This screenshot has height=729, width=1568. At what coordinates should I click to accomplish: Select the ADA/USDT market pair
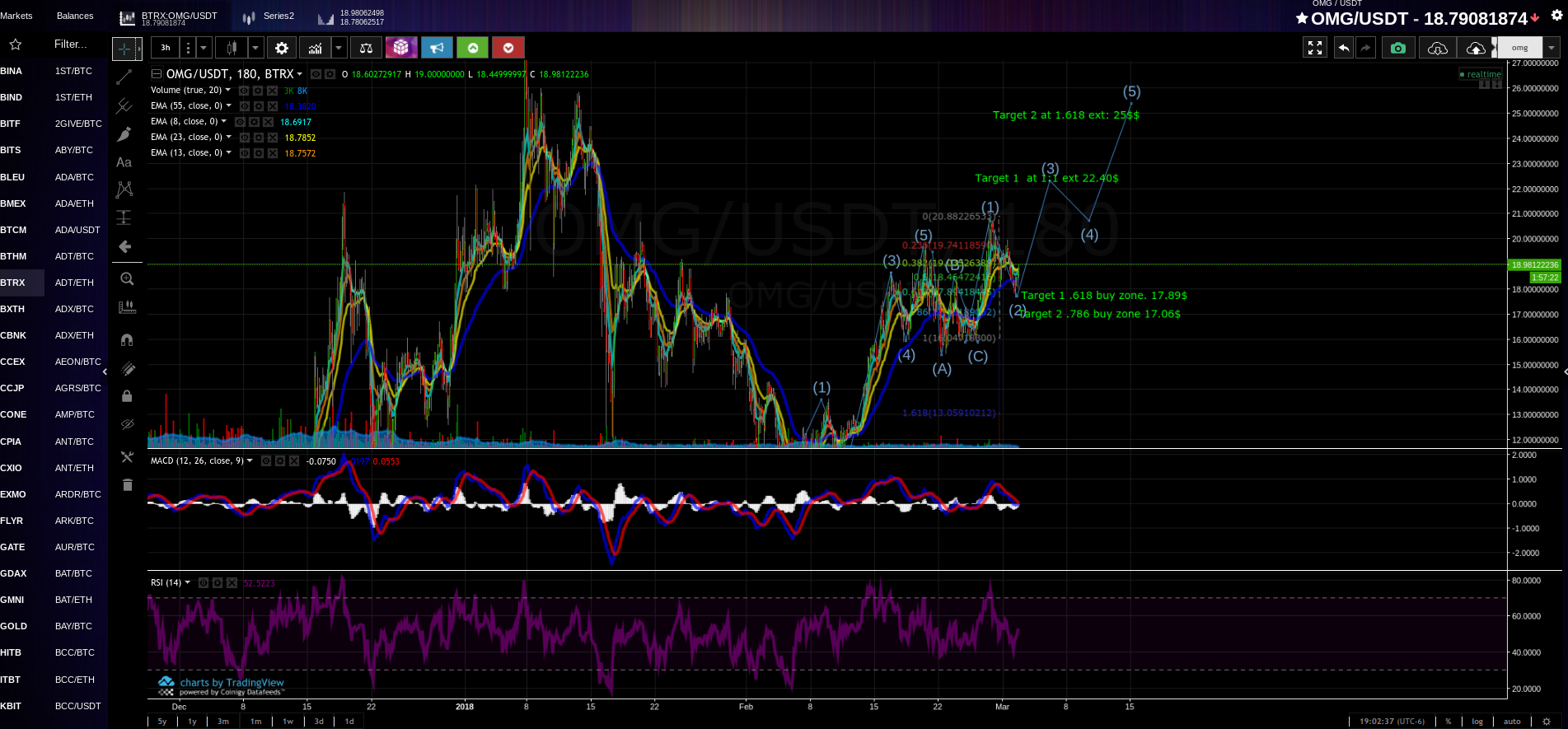77,230
